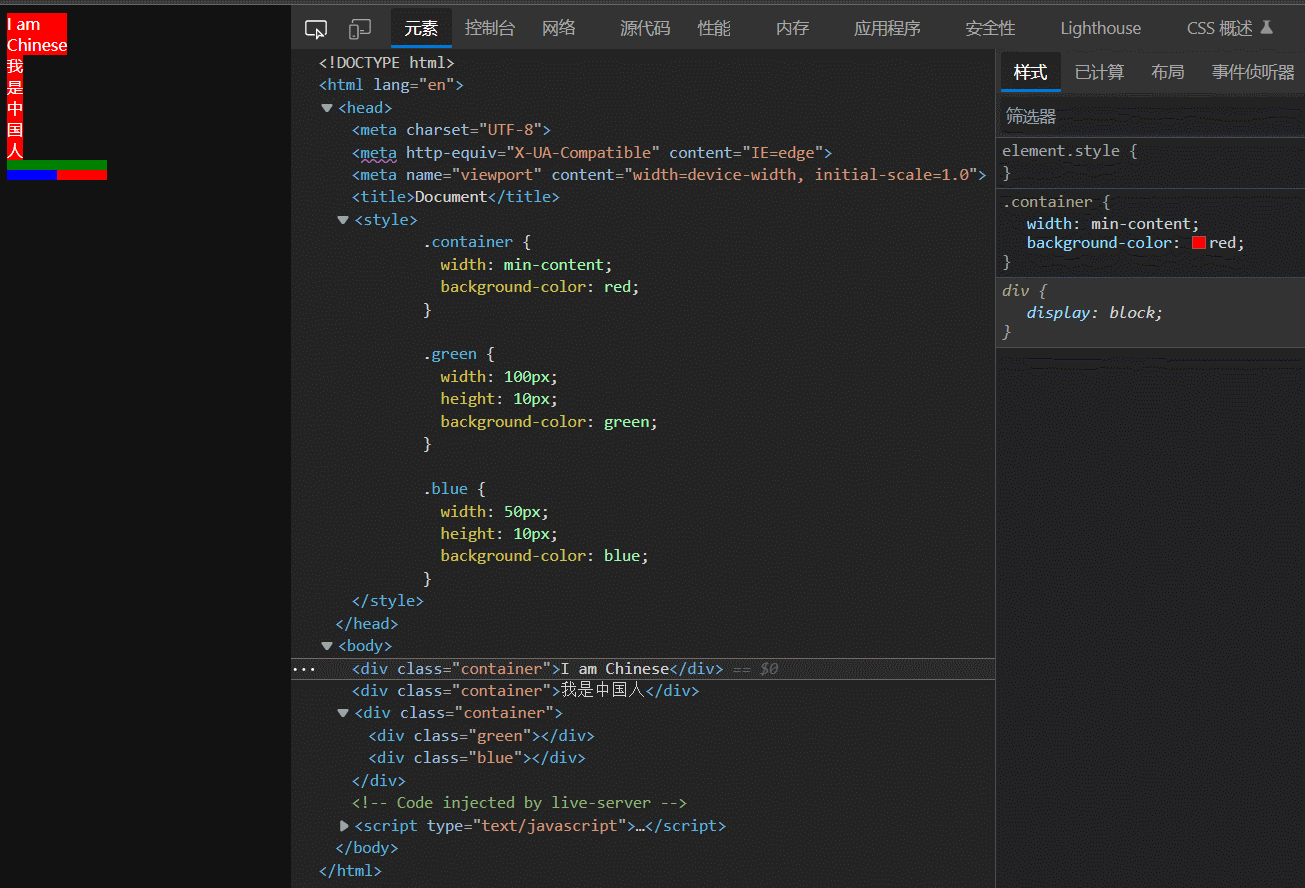This screenshot has height=888, width=1305.
Task: Collapse the style element node
Action: tap(343, 220)
